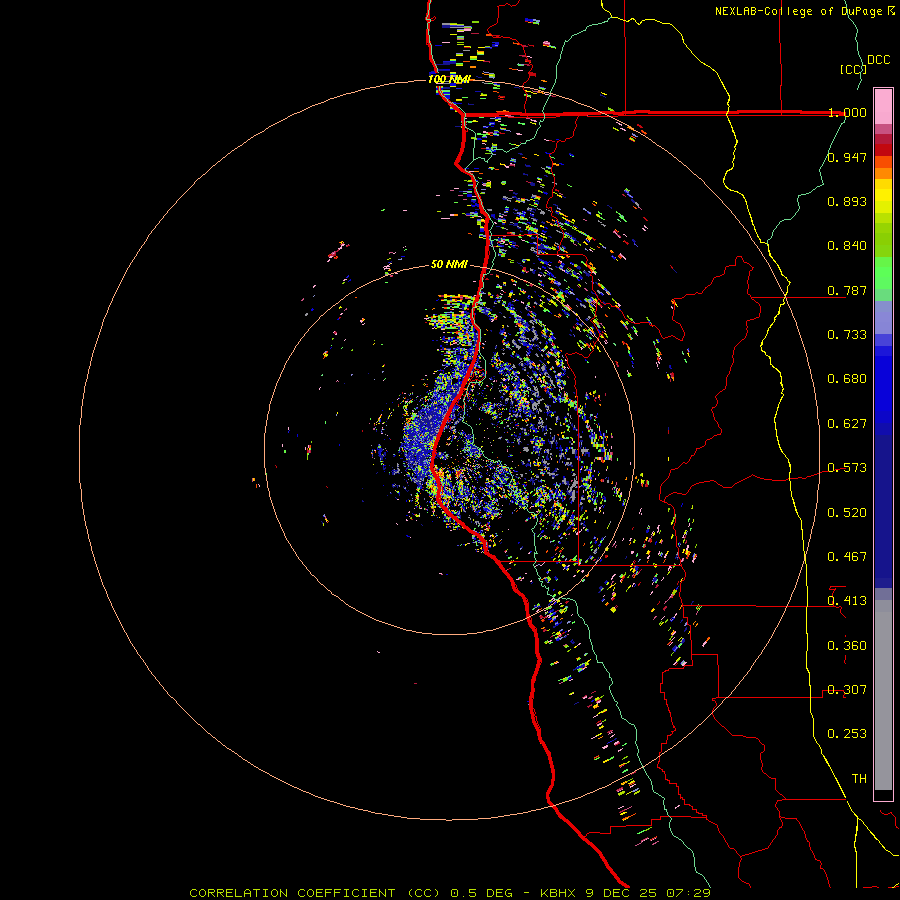Click the 0.840 value on the scale
Screen dimensions: 900x900
pyautogui.click(x=847, y=246)
